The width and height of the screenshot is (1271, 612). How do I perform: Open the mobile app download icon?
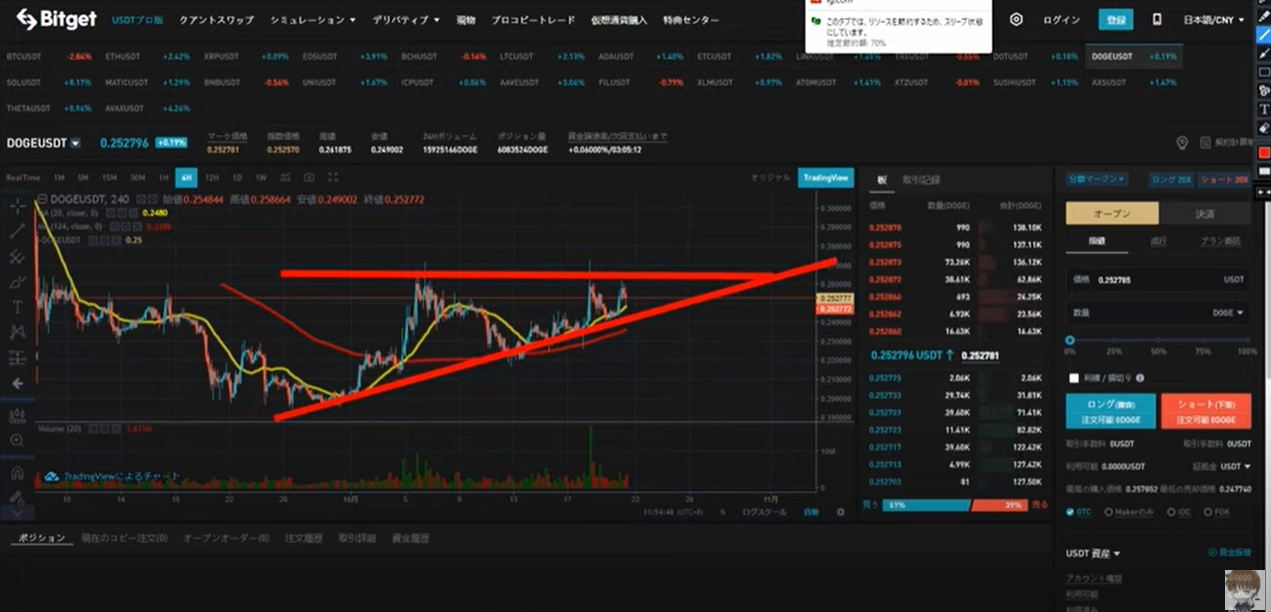tap(1157, 19)
